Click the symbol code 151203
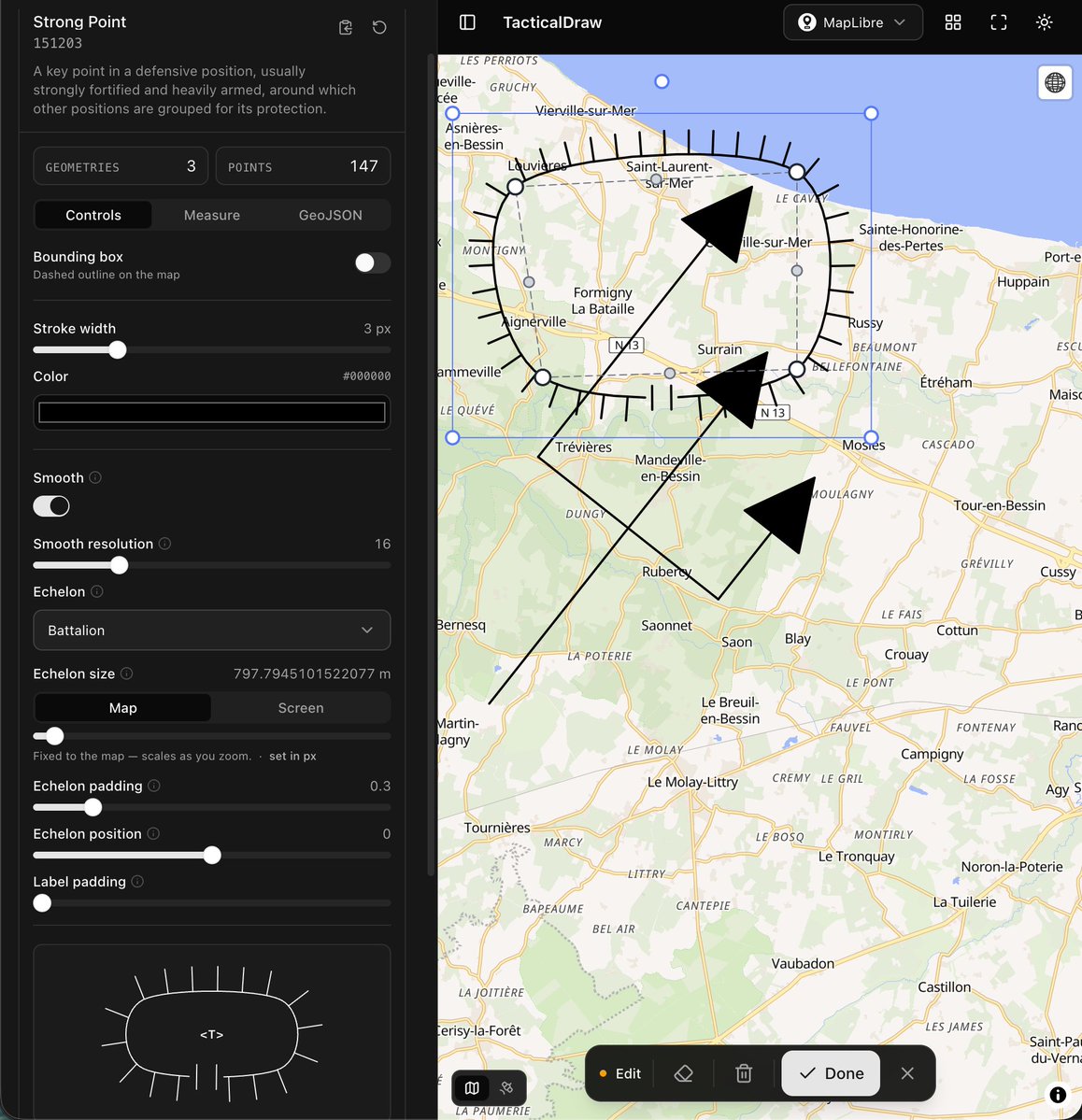 click(x=58, y=43)
